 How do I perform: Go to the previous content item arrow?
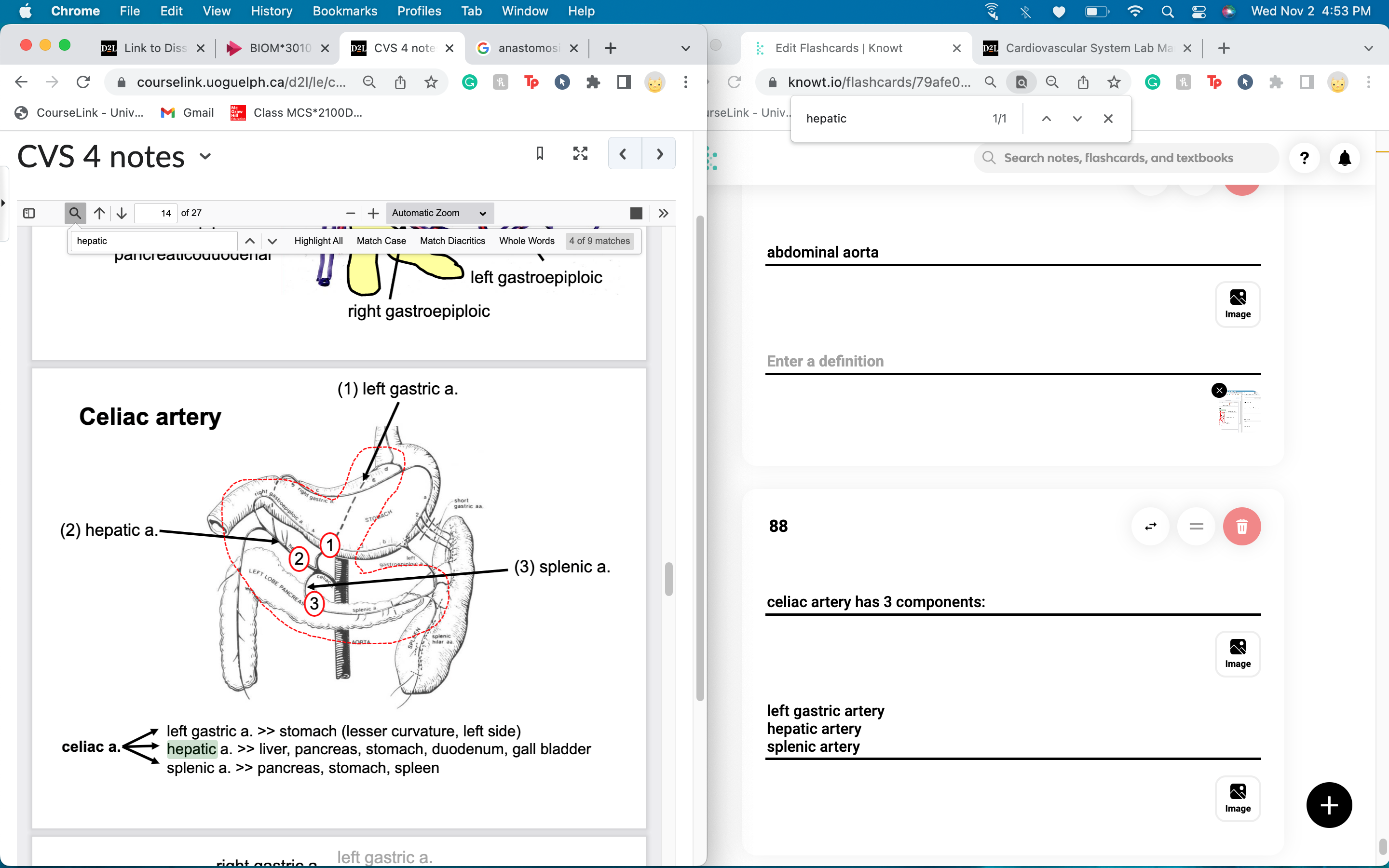(x=624, y=153)
